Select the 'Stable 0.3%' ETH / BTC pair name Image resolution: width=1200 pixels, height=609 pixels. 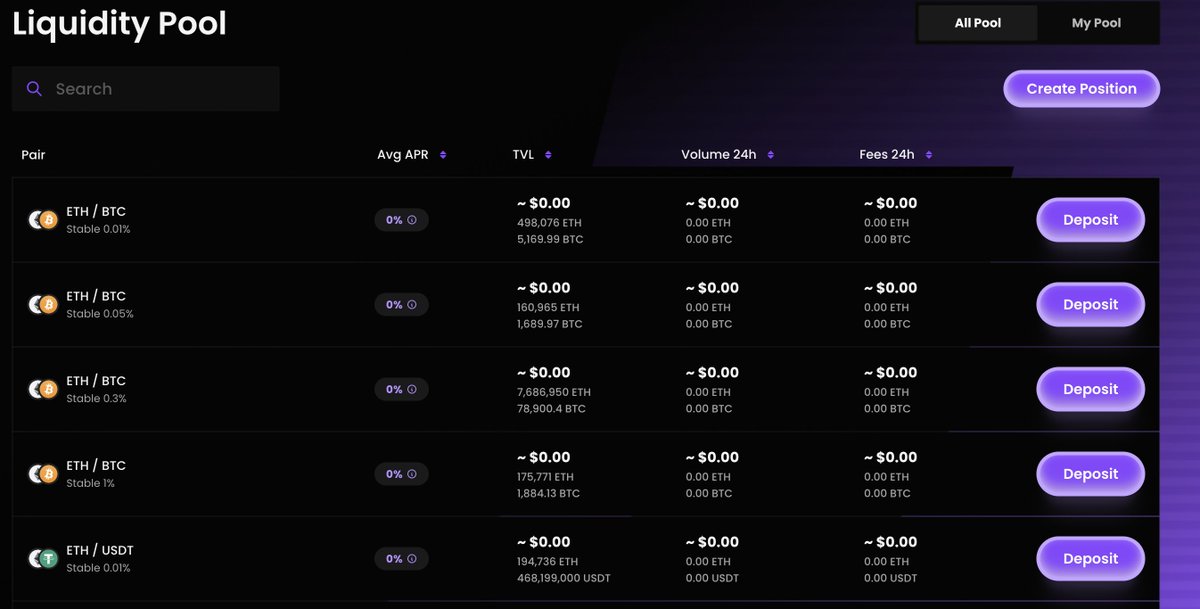[96, 381]
